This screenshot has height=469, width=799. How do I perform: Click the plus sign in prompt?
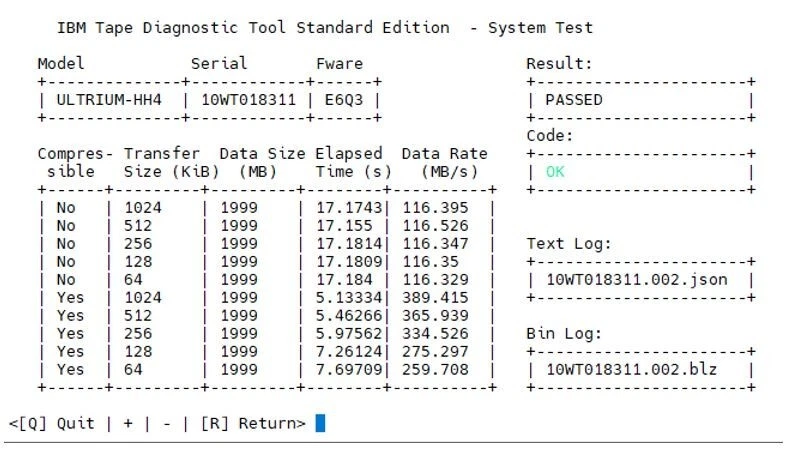(128, 423)
